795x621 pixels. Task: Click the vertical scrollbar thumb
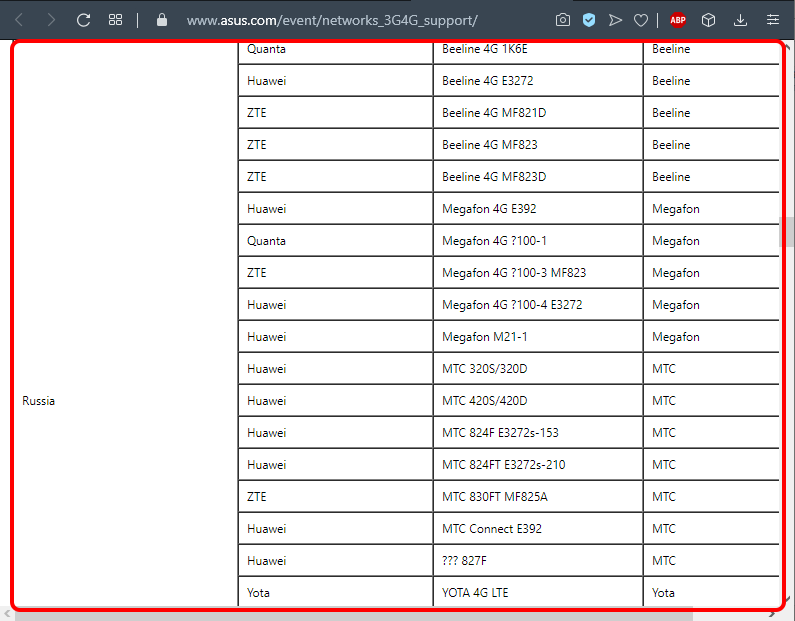[x=787, y=232]
